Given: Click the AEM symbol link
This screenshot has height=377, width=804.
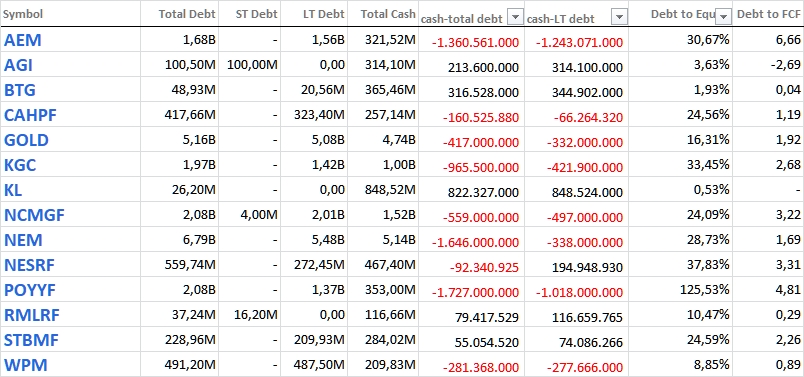Looking at the screenshot, I should (23, 40).
